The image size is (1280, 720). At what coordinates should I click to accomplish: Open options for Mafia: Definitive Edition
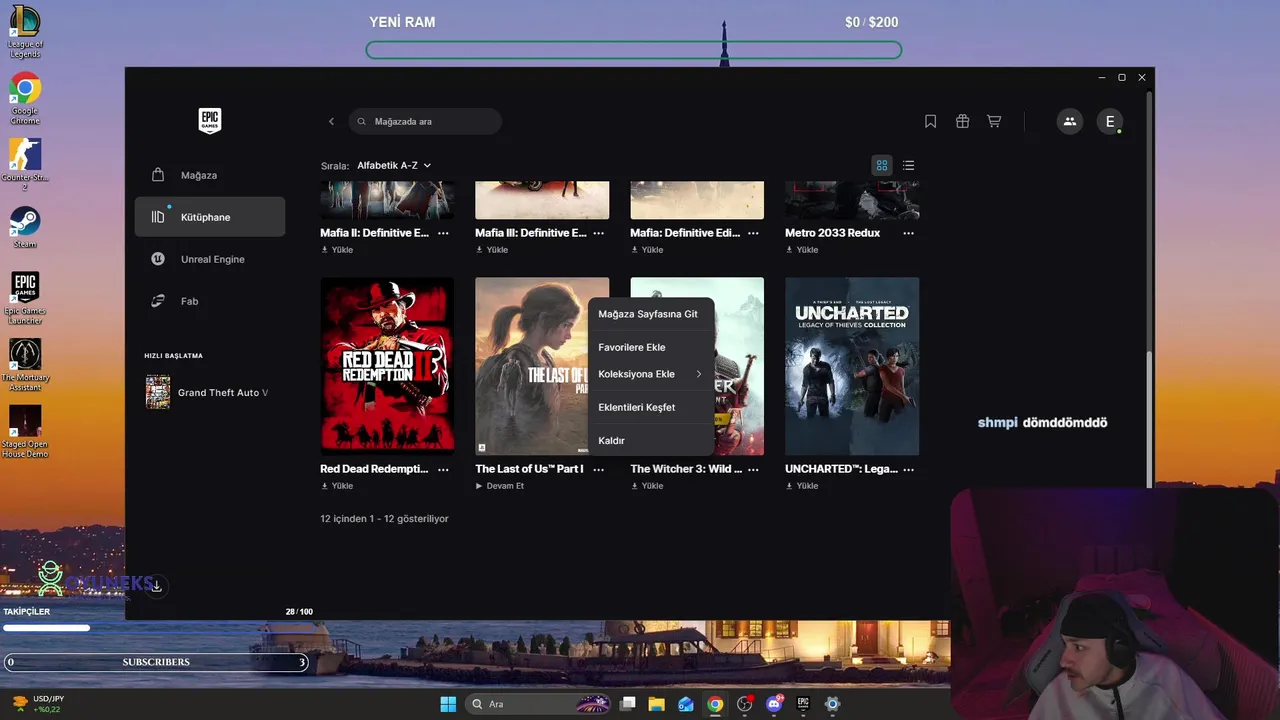coord(753,233)
